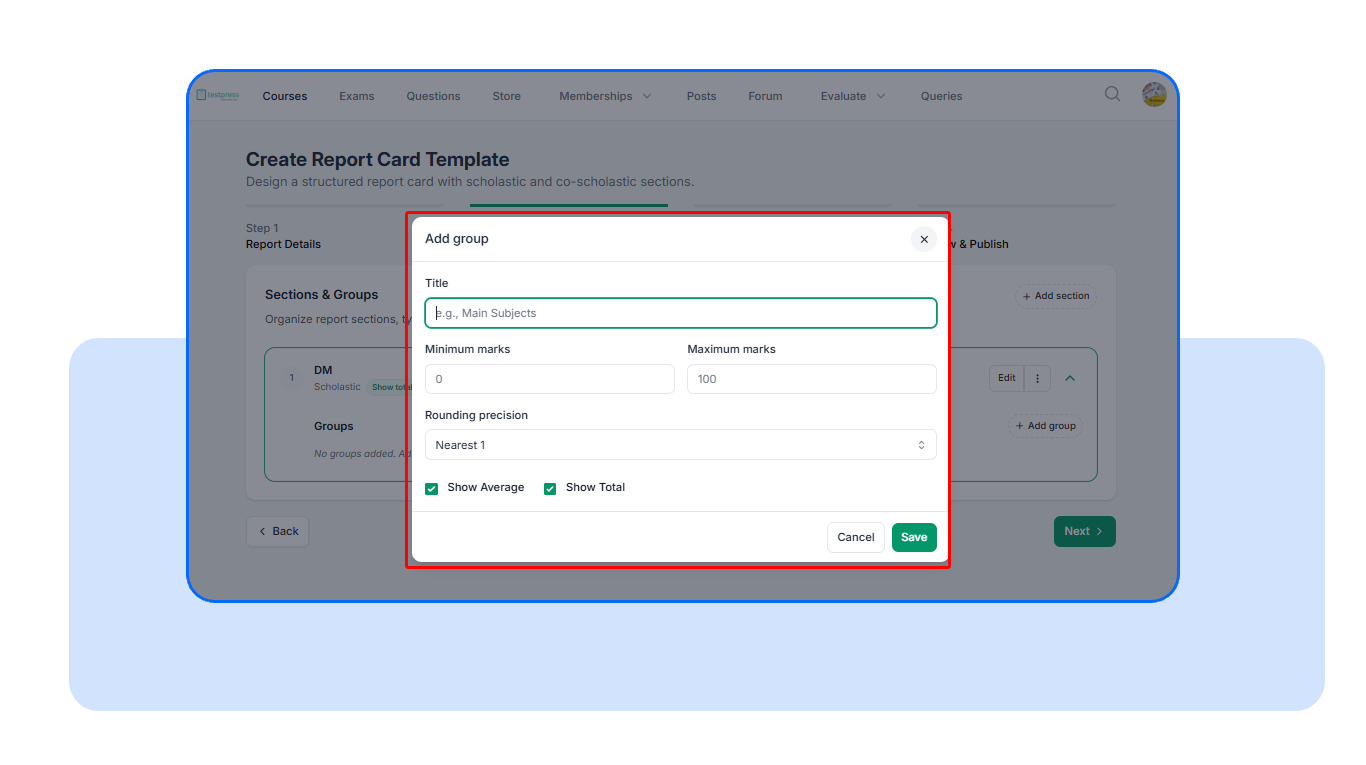The width and height of the screenshot is (1366, 765).
Task: Click the Testpress logo
Action: pos(218,95)
